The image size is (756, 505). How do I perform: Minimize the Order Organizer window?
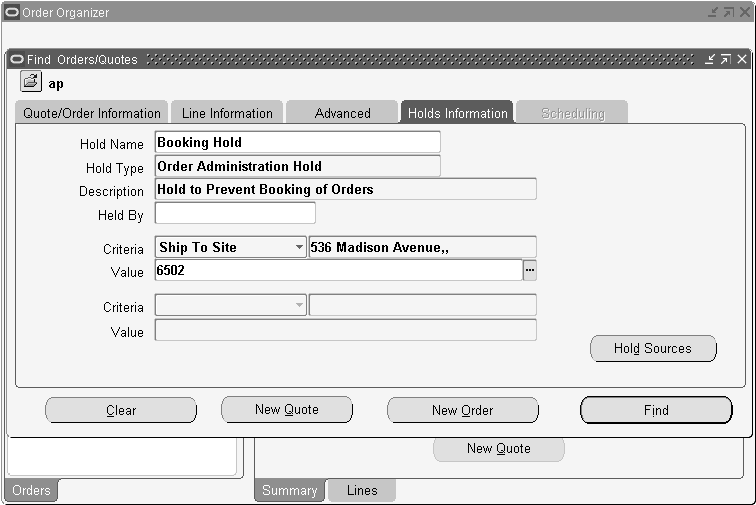click(x=713, y=12)
